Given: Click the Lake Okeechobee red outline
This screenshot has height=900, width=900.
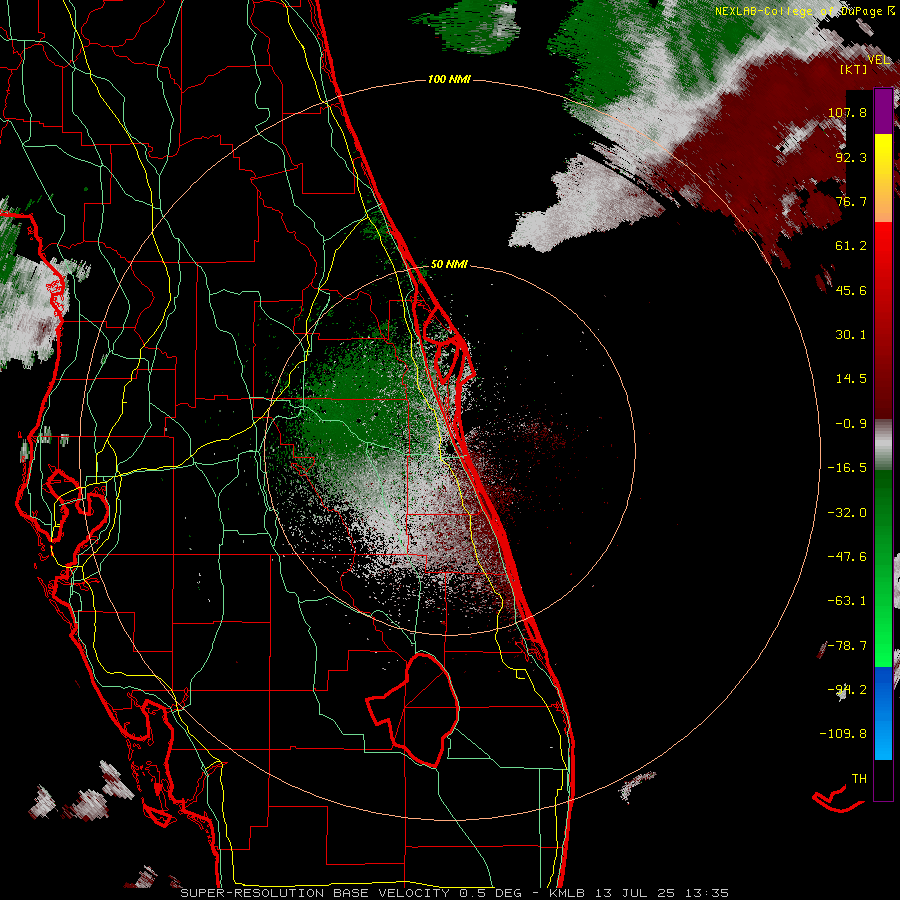Looking at the screenshot, I should [x=414, y=709].
